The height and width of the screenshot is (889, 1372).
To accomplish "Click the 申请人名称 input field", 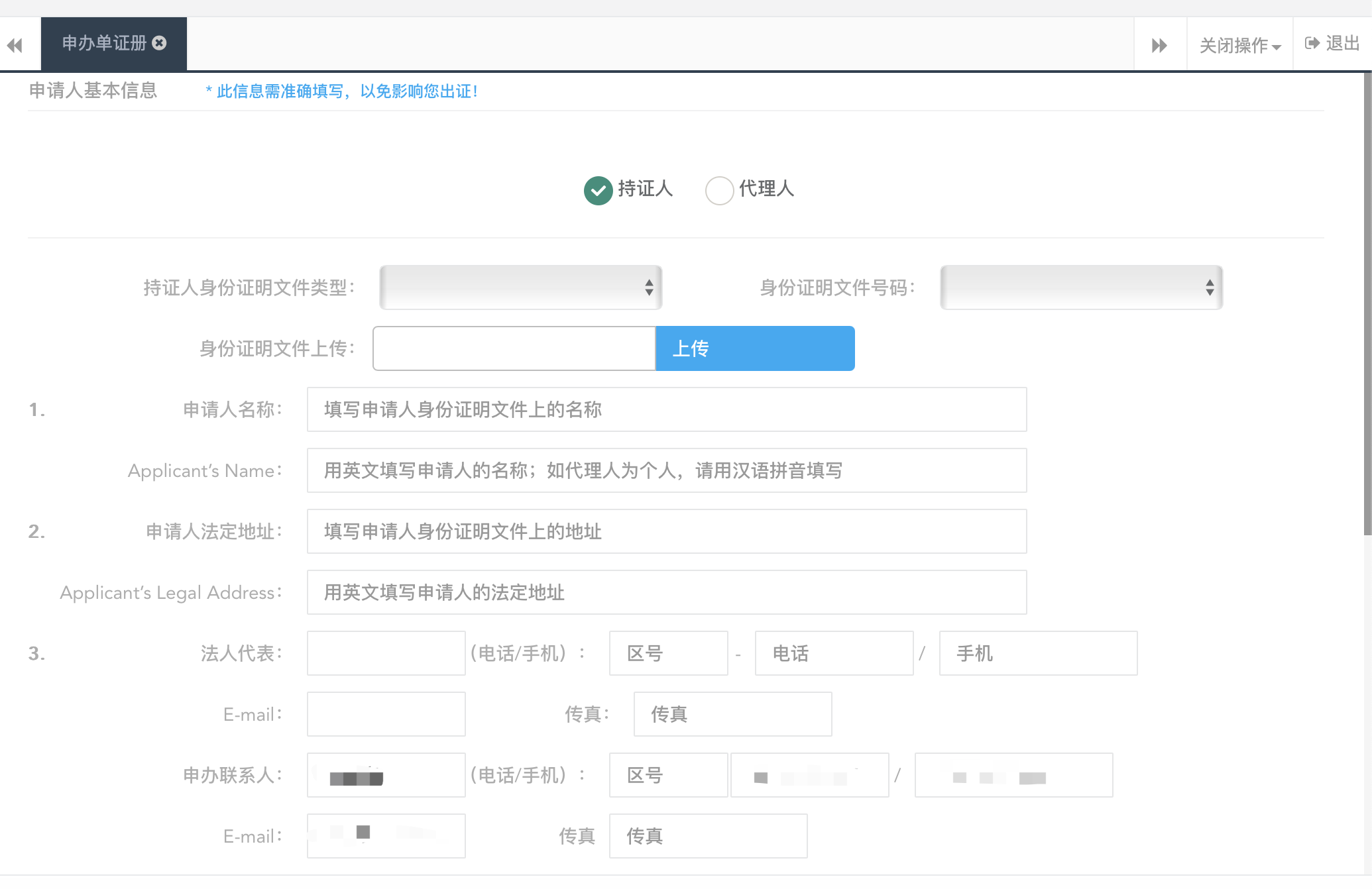I will [x=666, y=409].
